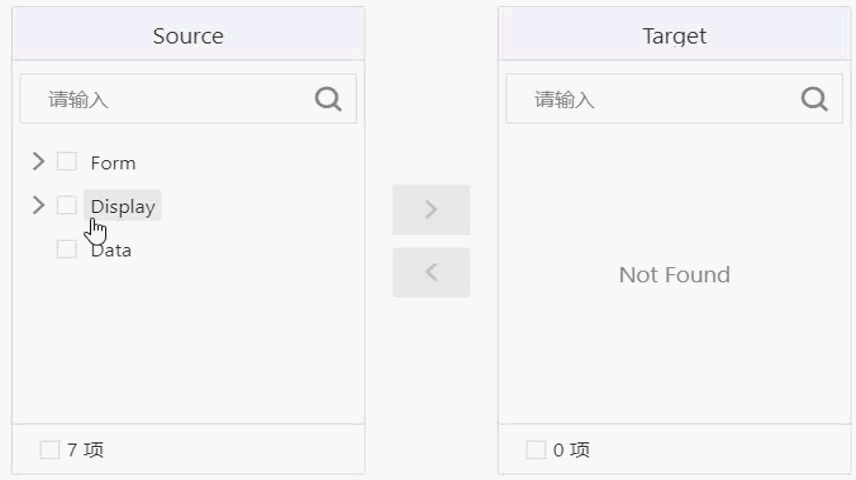Image resolution: width=856 pixels, height=480 pixels.
Task: Click the move-to-target right arrow button
Action: [x=431, y=210]
